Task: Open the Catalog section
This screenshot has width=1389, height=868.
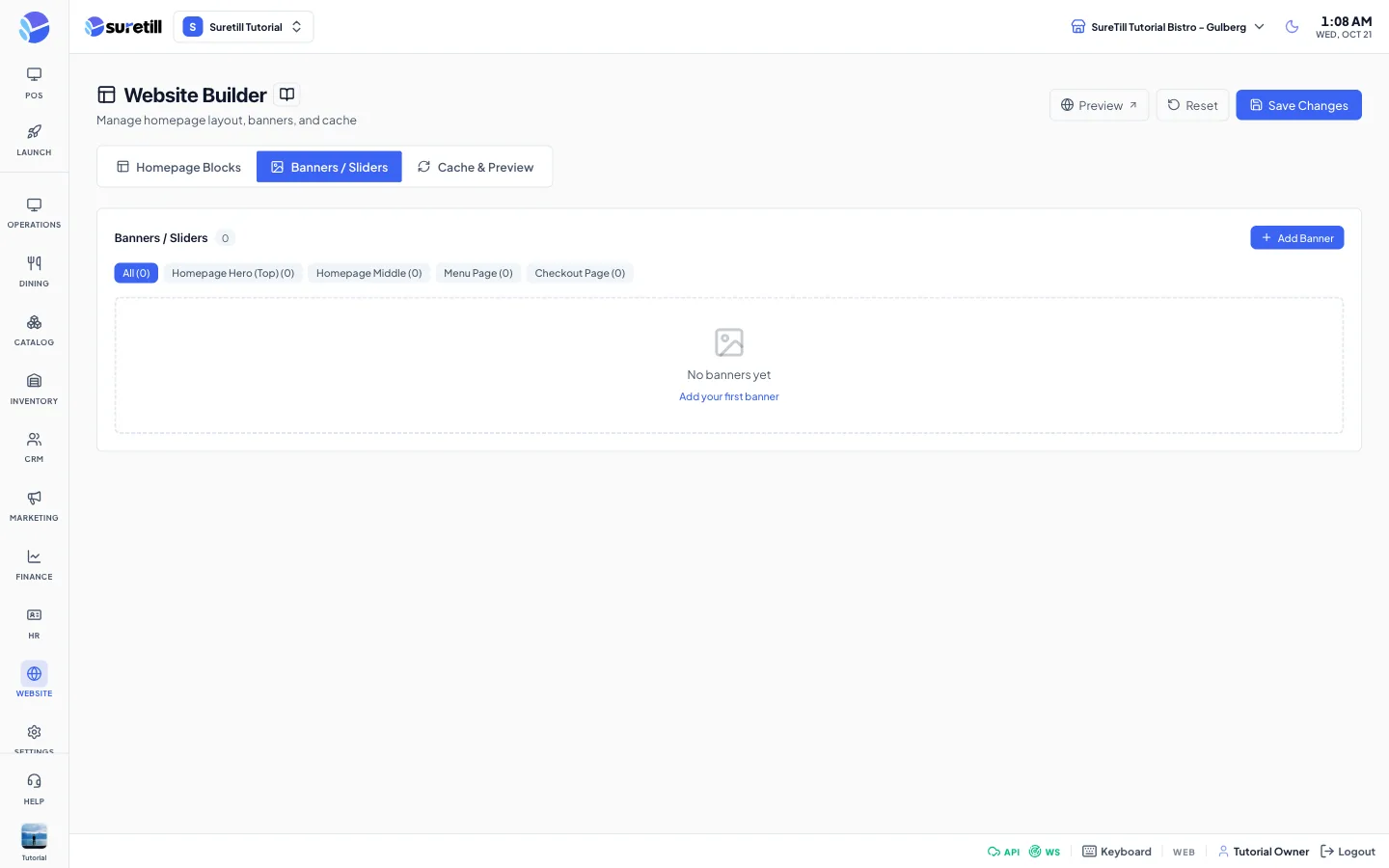Action: pyautogui.click(x=34, y=331)
